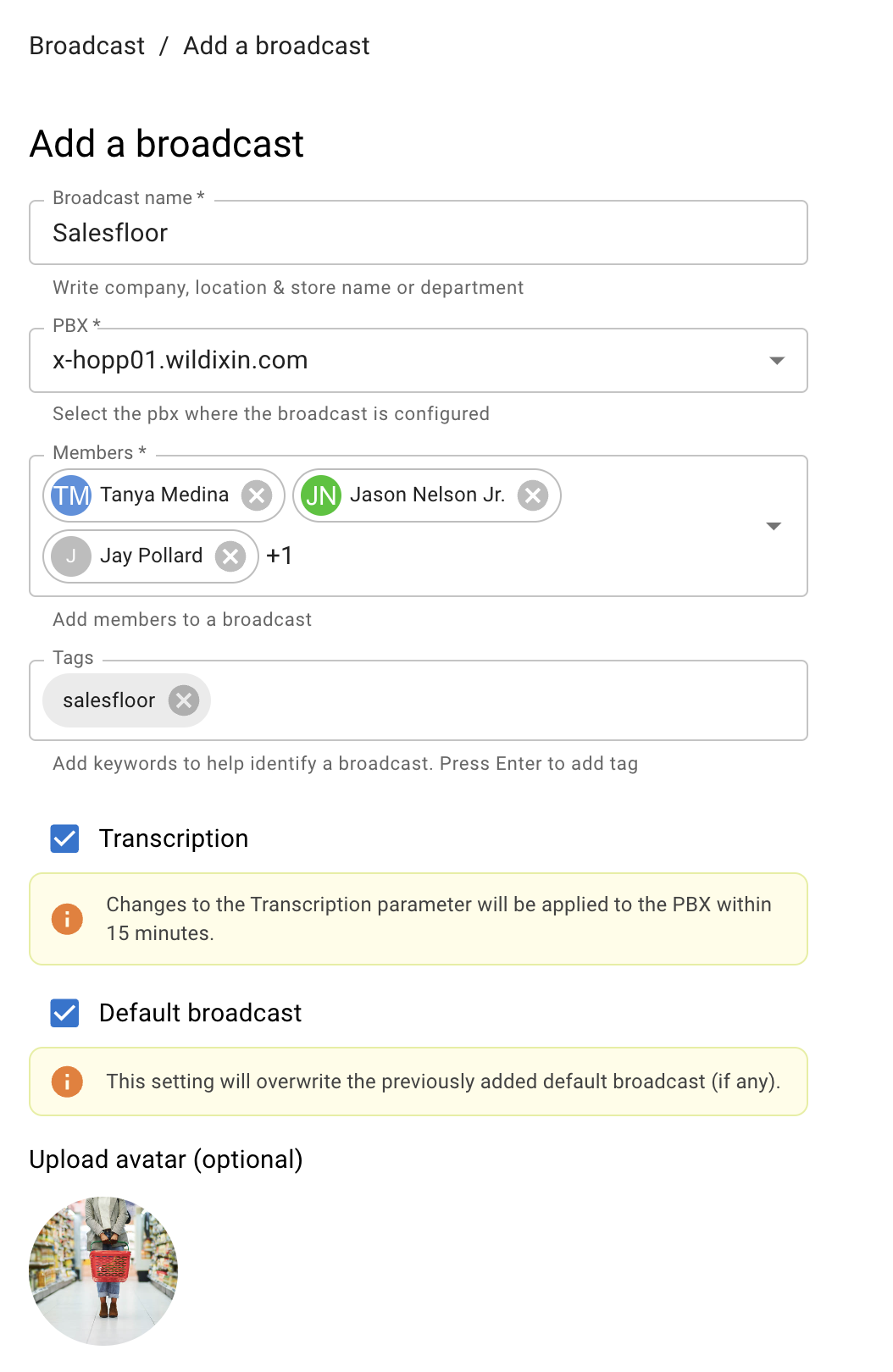Delete the salesfloor tag
Image resolution: width=893 pixels, height=1372 pixels.
(184, 700)
